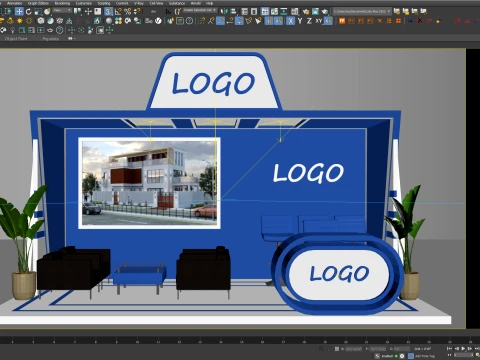Click the Object Paint ribbon tab

click(x=16, y=39)
